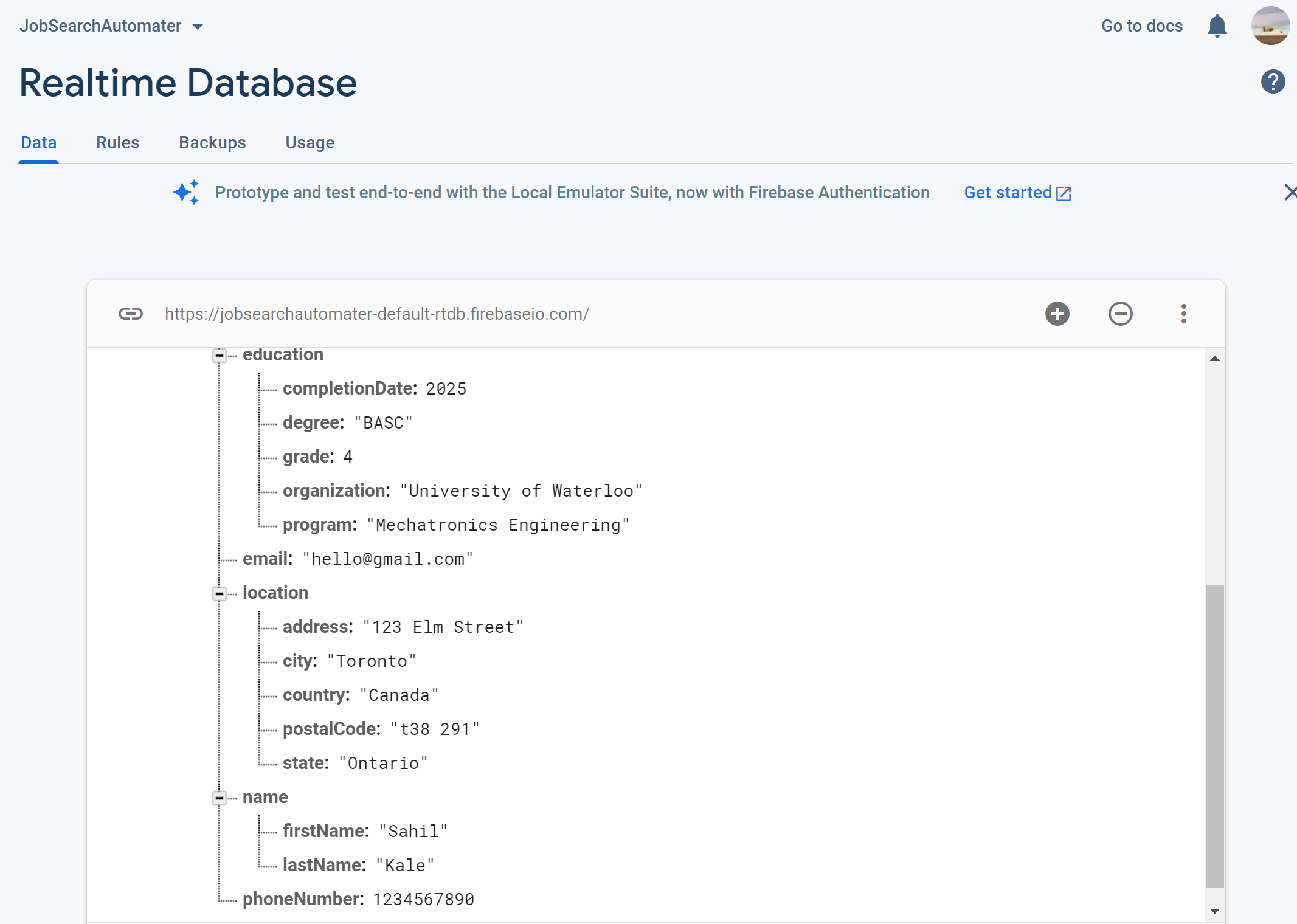Screen dimensions: 1297x924
Task: Collapse the location node
Action: pyautogui.click(x=220, y=593)
